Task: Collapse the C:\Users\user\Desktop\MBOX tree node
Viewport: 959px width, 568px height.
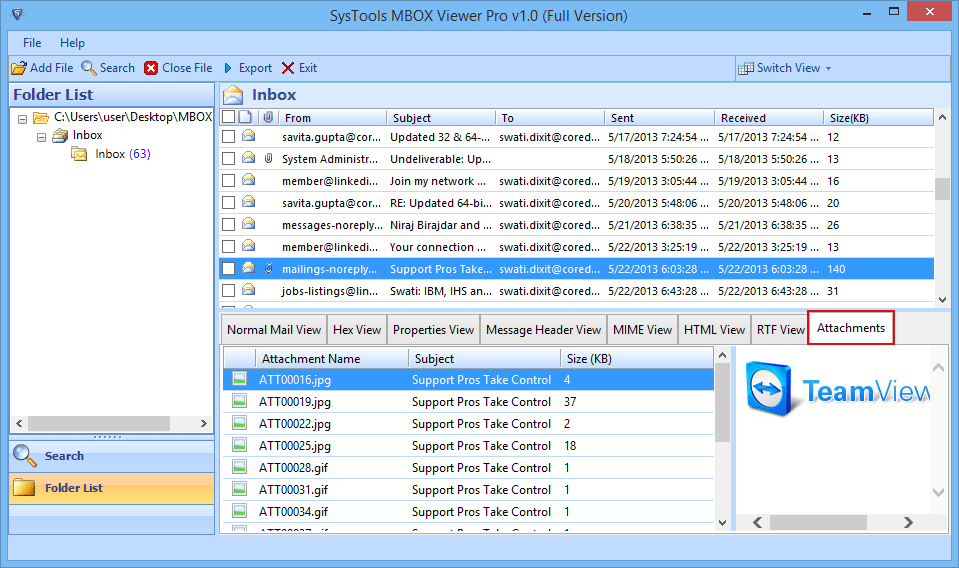Action: click(23, 119)
